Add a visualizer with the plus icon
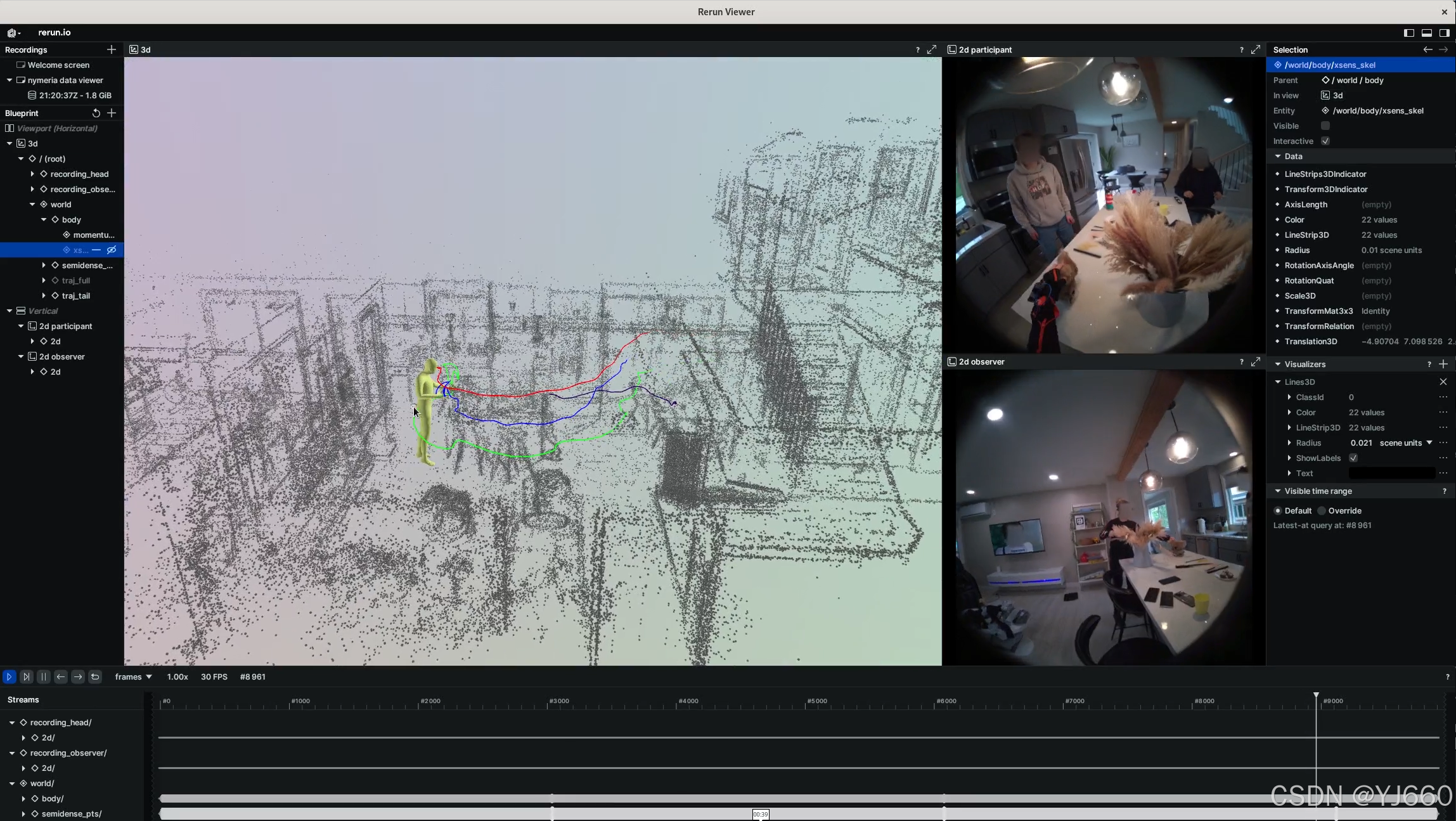Screen dimensions: 1456x821 pyautogui.click(x=1443, y=364)
